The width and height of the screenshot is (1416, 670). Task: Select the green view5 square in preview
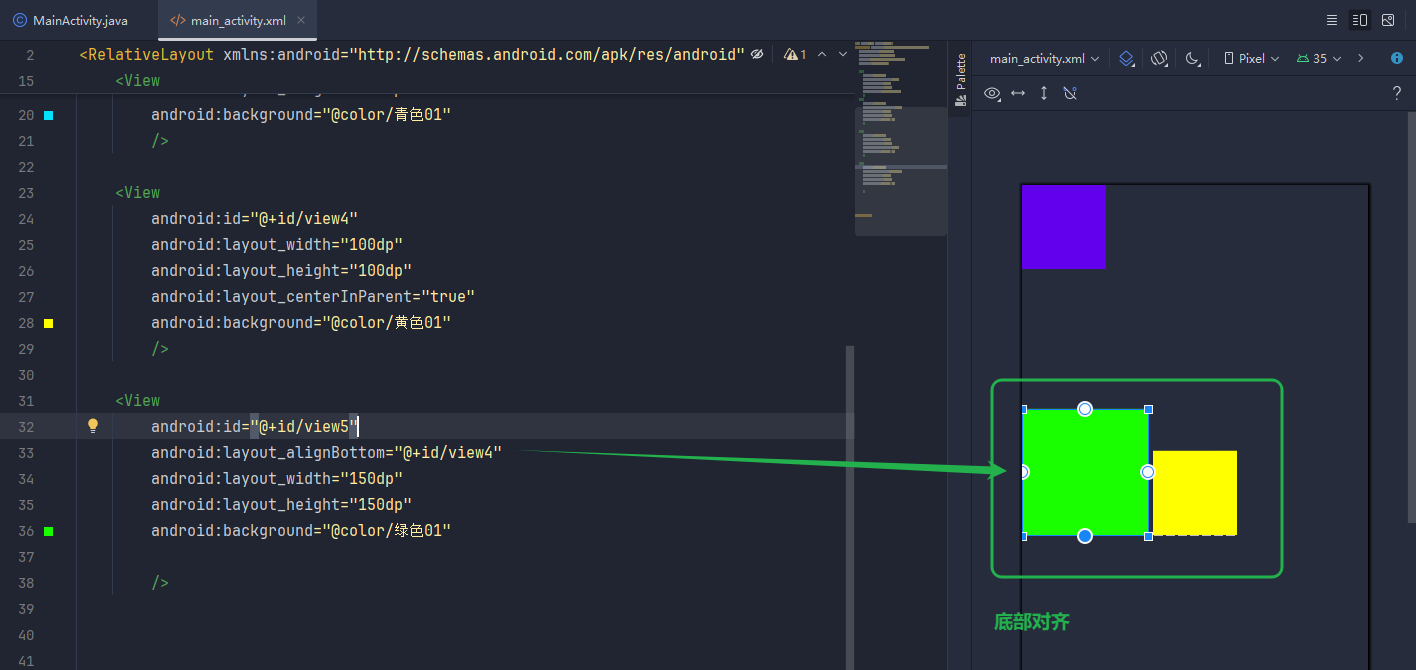(x=1085, y=472)
